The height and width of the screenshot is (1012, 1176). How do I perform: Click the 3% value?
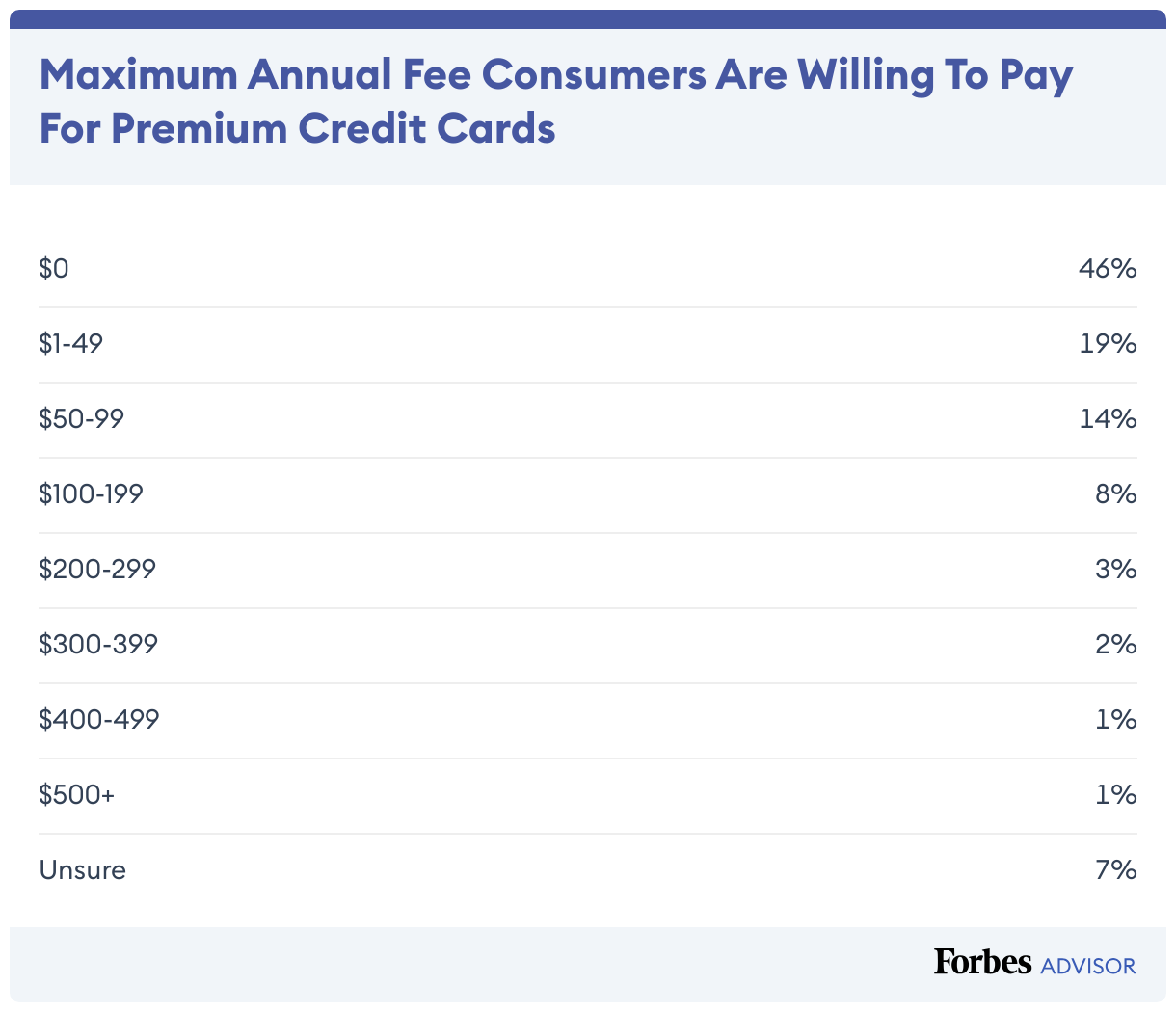[x=1116, y=570]
